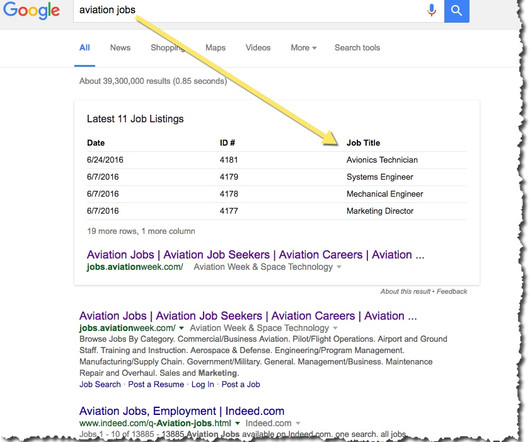Click the Google logo
Screen dimensions: 530x442
[31, 10]
